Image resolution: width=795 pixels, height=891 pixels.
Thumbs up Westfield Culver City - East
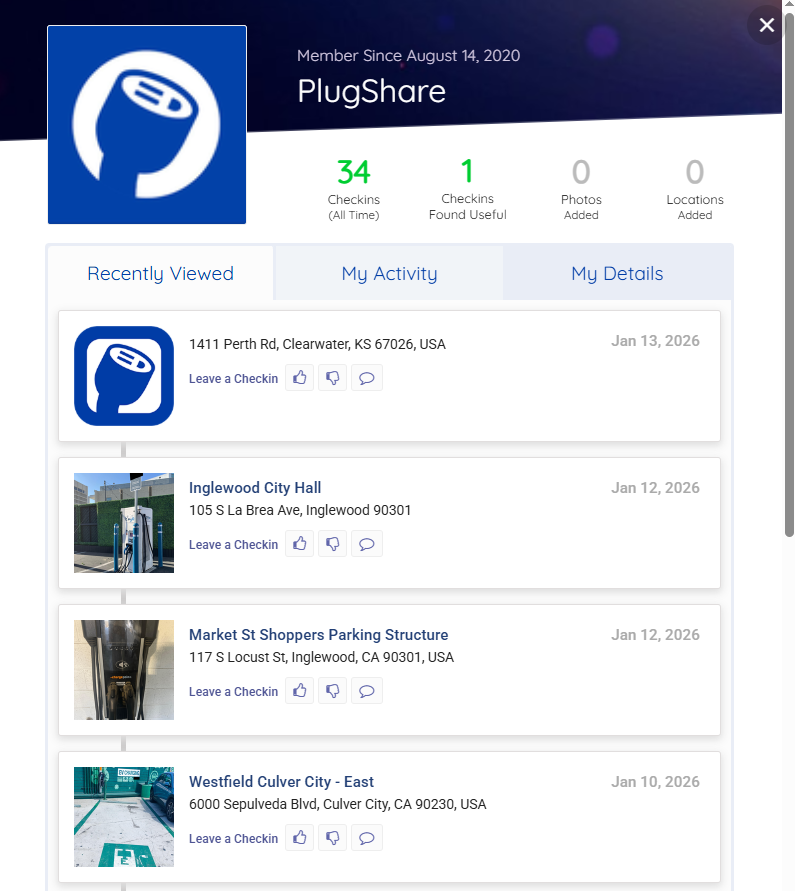tap(300, 838)
